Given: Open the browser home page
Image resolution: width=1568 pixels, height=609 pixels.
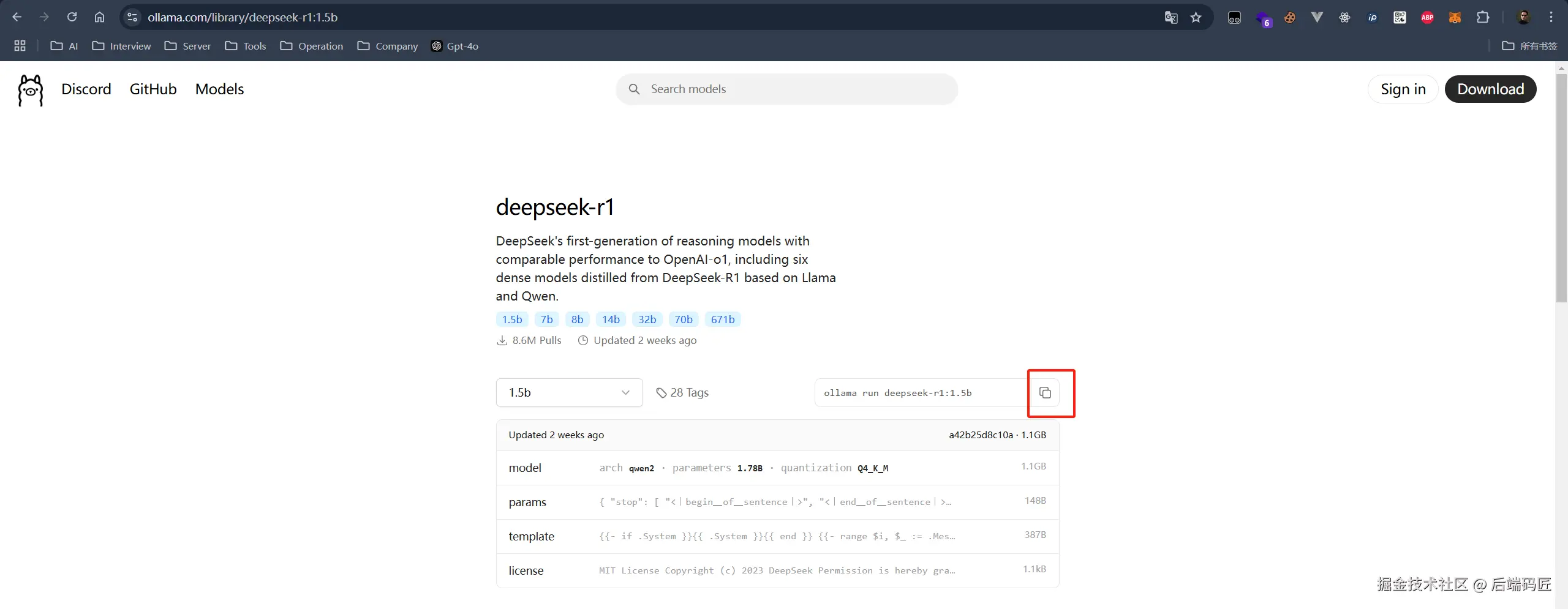Looking at the screenshot, I should point(99,17).
